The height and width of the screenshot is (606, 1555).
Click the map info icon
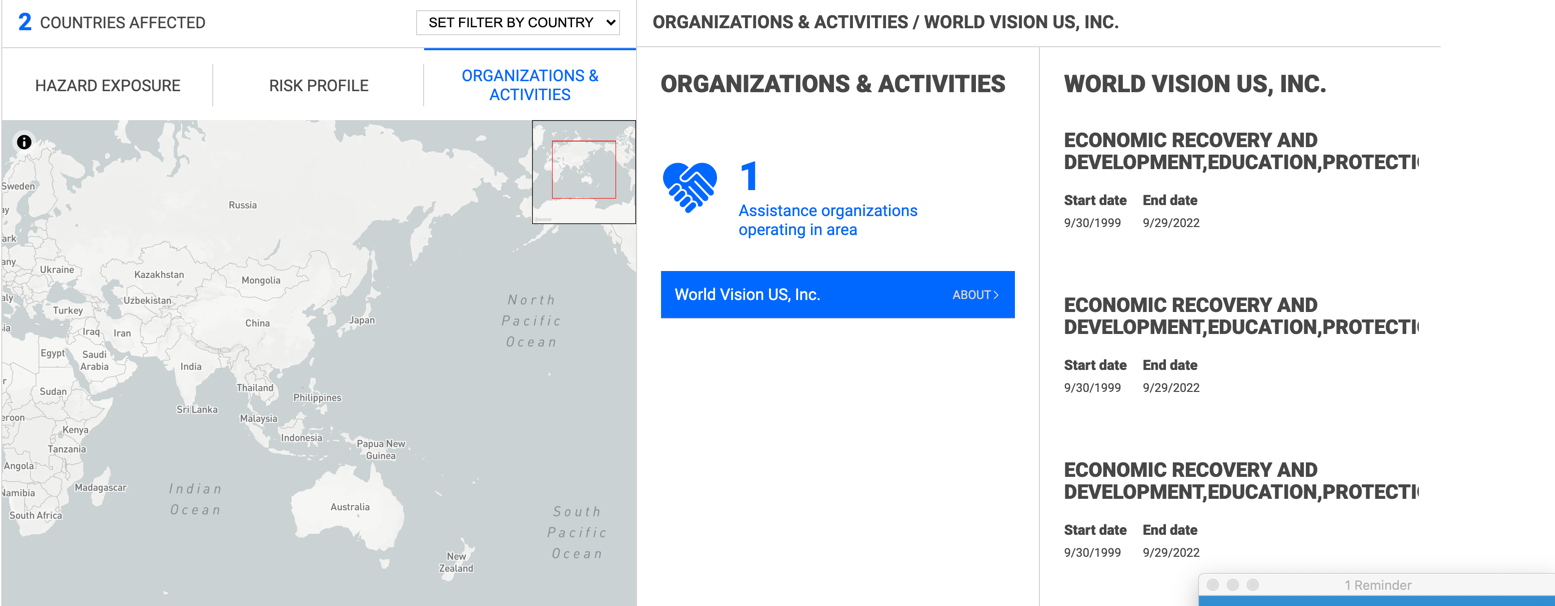tap(24, 142)
